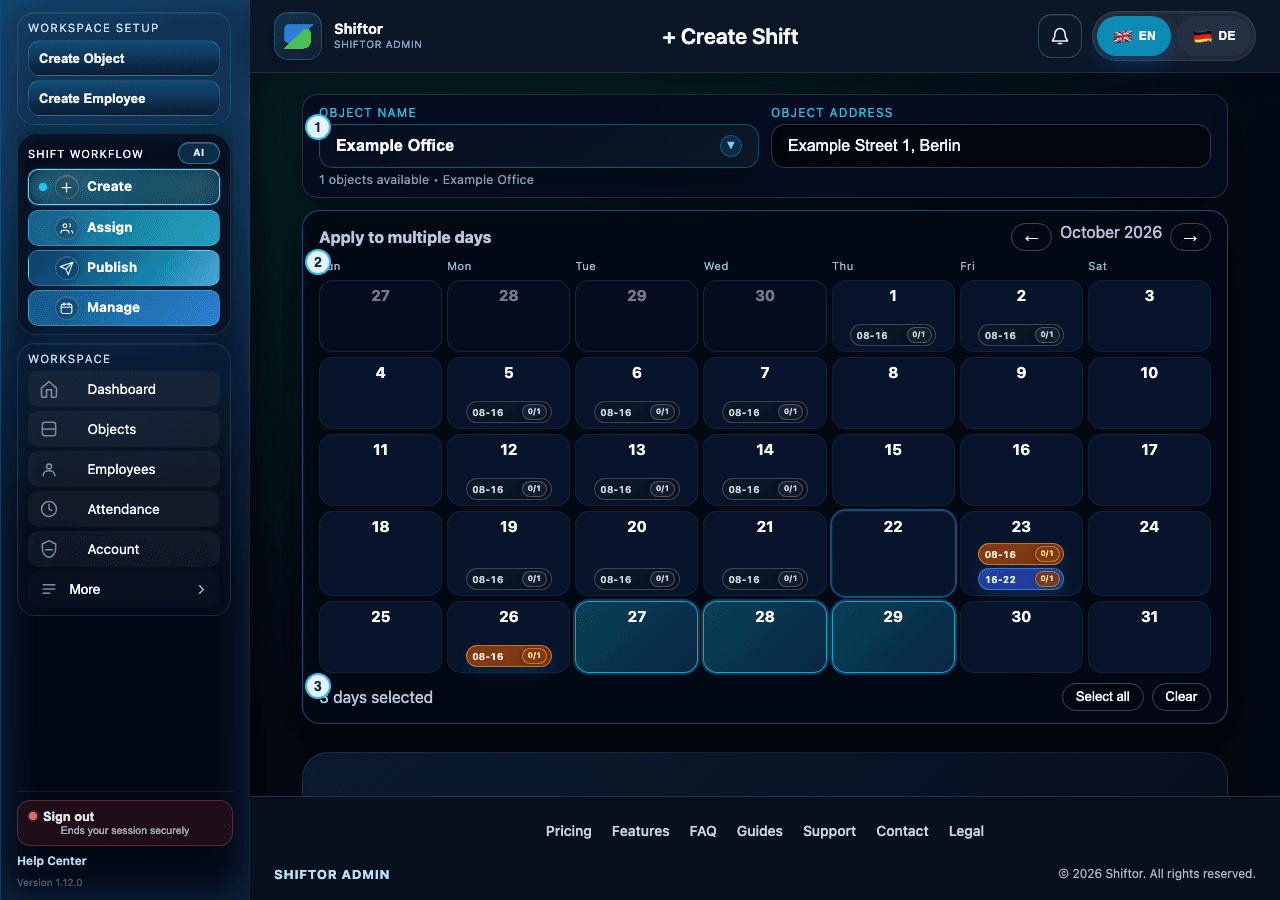
Task: Click the paper plane Publish icon
Action: pos(67,268)
